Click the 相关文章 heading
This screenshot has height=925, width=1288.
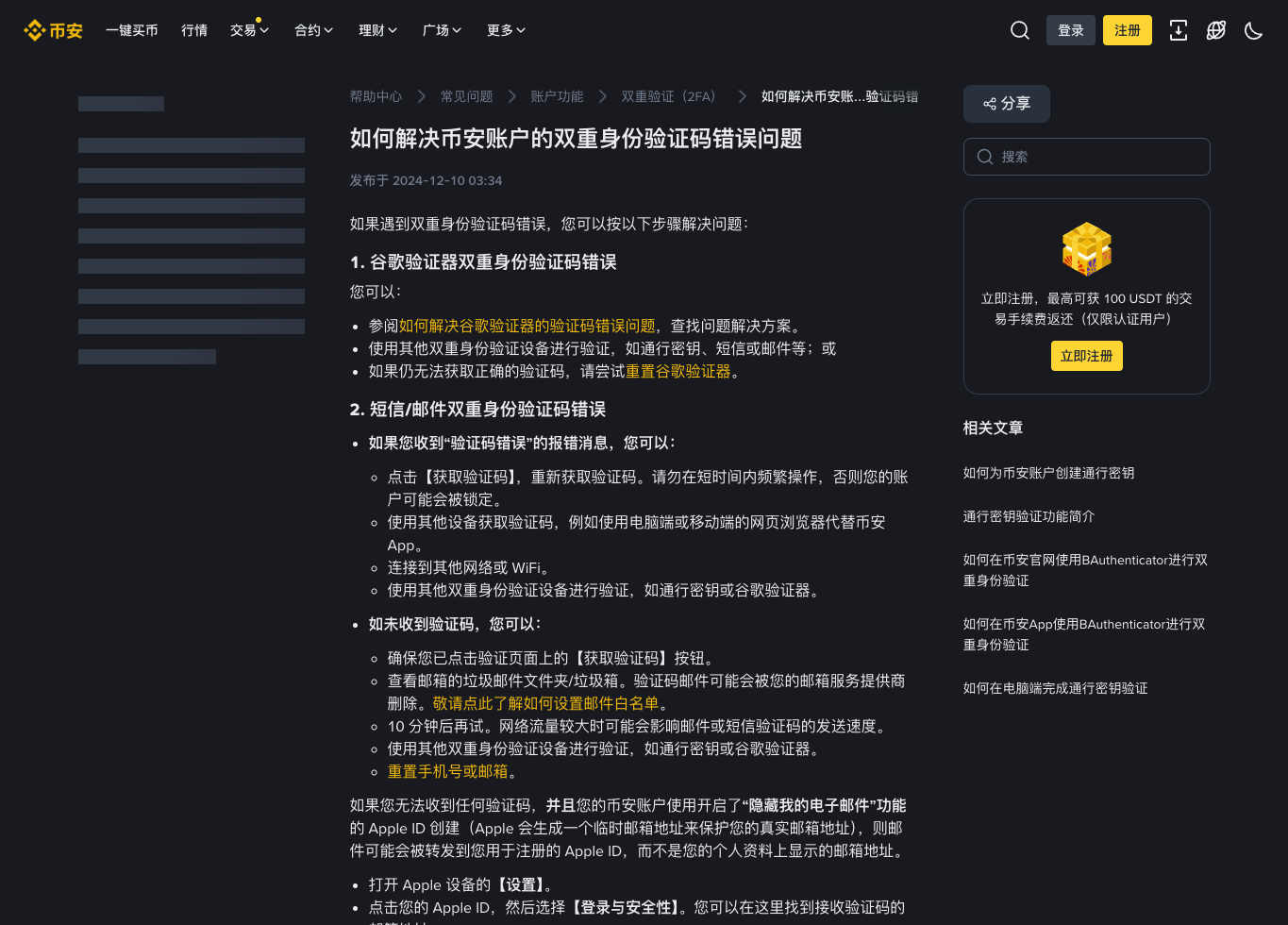(x=994, y=428)
